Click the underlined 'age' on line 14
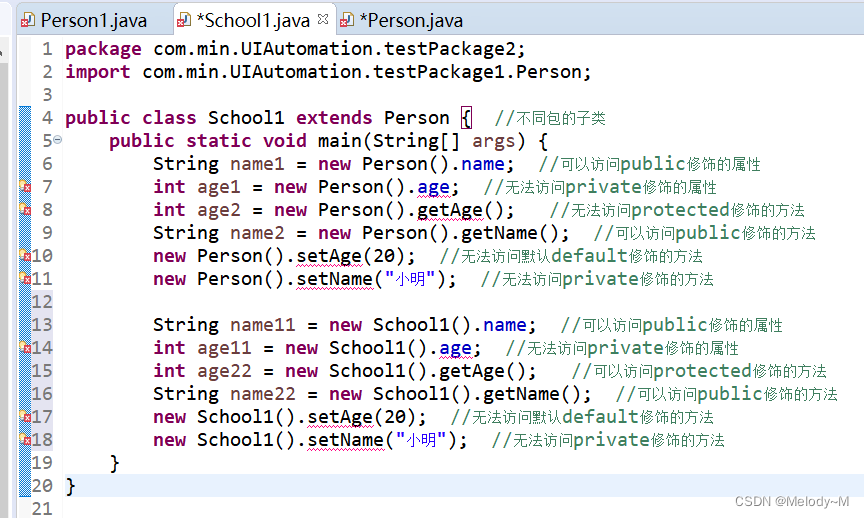Image resolution: width=864 pixels, height=518 pixels. (x=455, y=349)
